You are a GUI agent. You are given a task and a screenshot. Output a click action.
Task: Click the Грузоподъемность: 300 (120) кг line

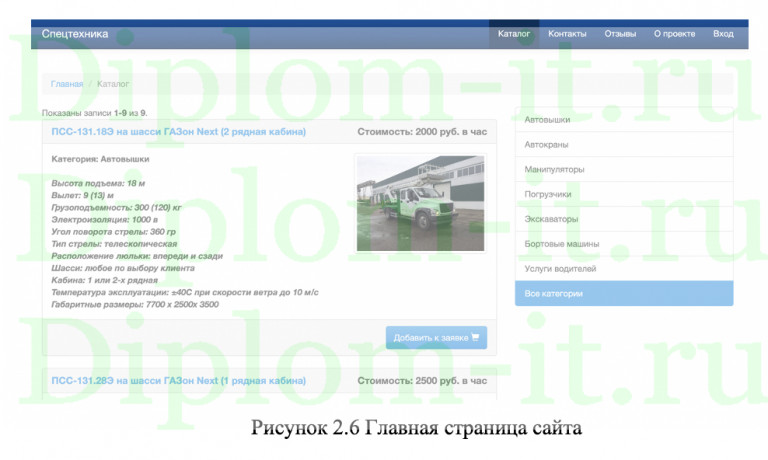pyautogui.click(x=116, y=207)
